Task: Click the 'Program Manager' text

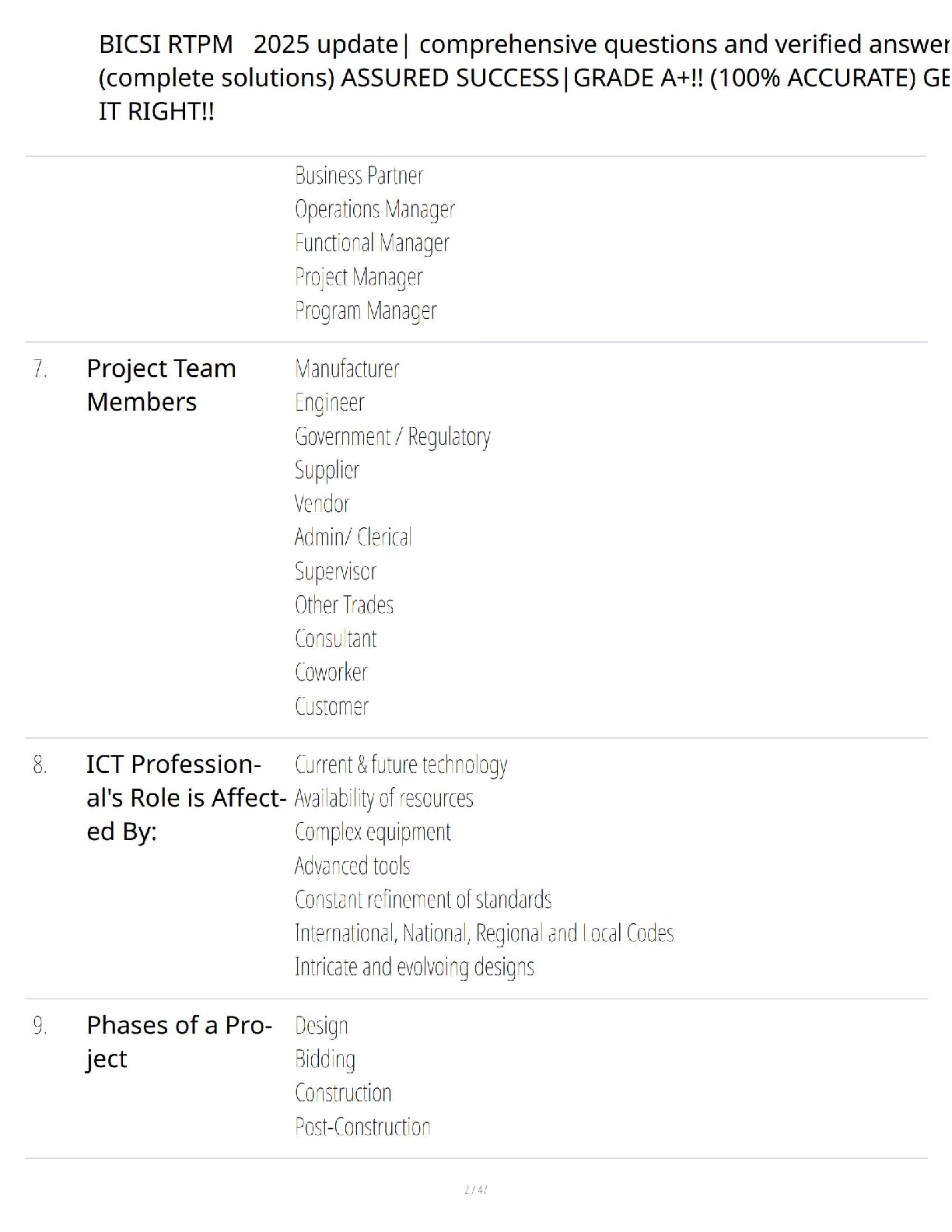Action: click(366, 311)
